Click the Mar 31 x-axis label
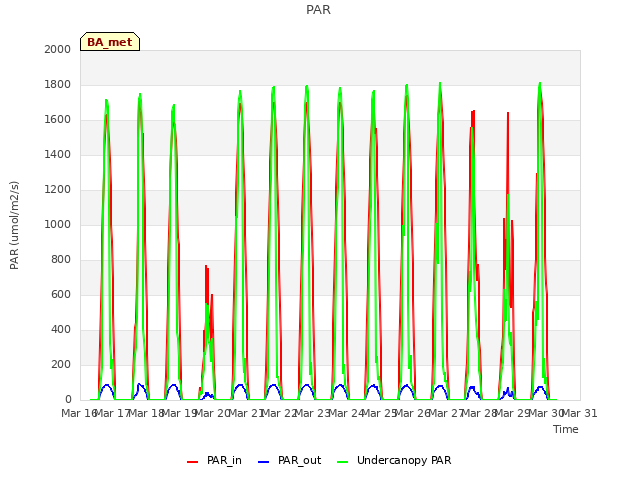Image resolution: width=640 pixels, height=480 pixels. (580, 413)
